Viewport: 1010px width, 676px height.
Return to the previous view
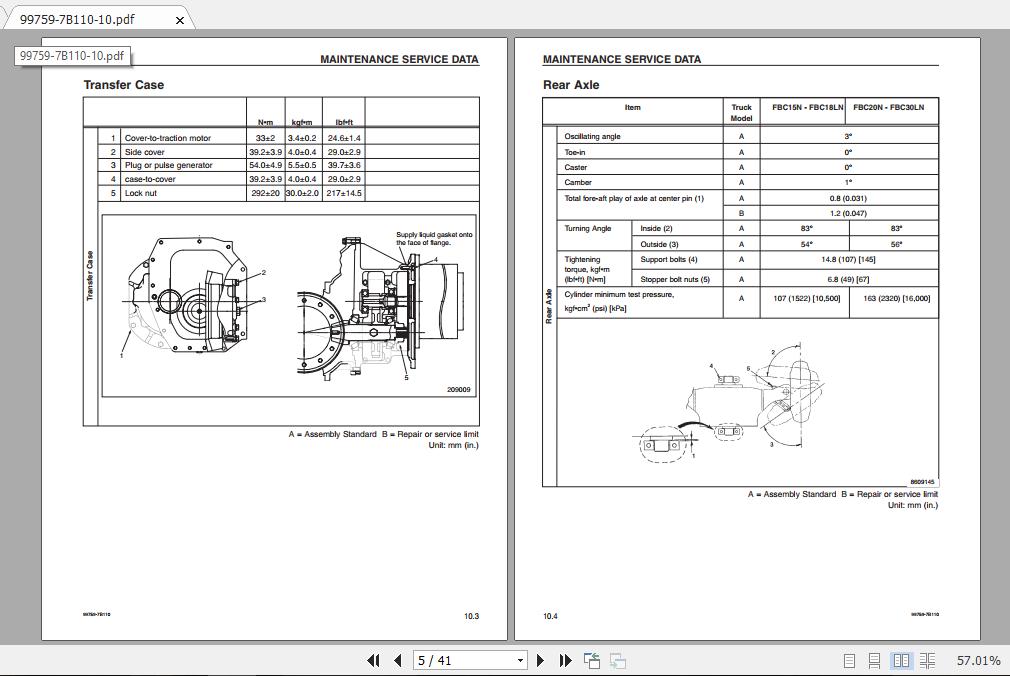591,660
